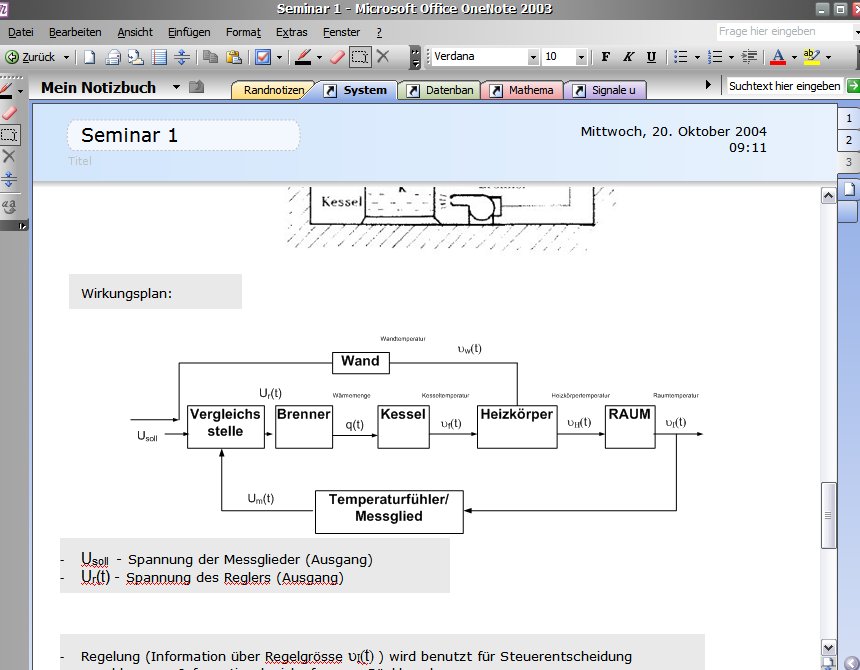The image size is (860, 670).
Task: Create a new page with the blank page icon
Action: 89,57
